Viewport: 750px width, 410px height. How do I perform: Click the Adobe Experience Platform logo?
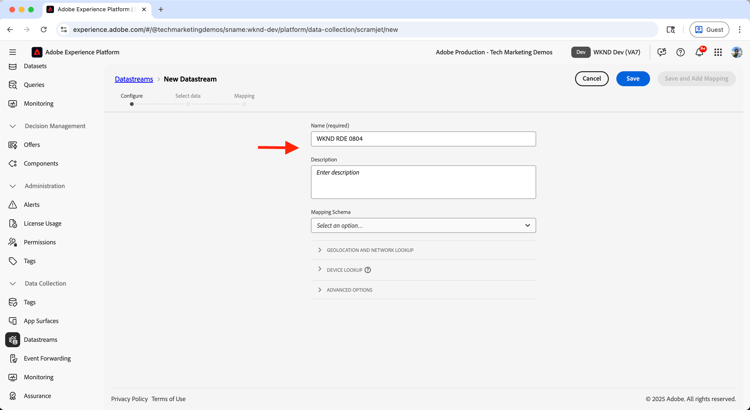[37, 52]
